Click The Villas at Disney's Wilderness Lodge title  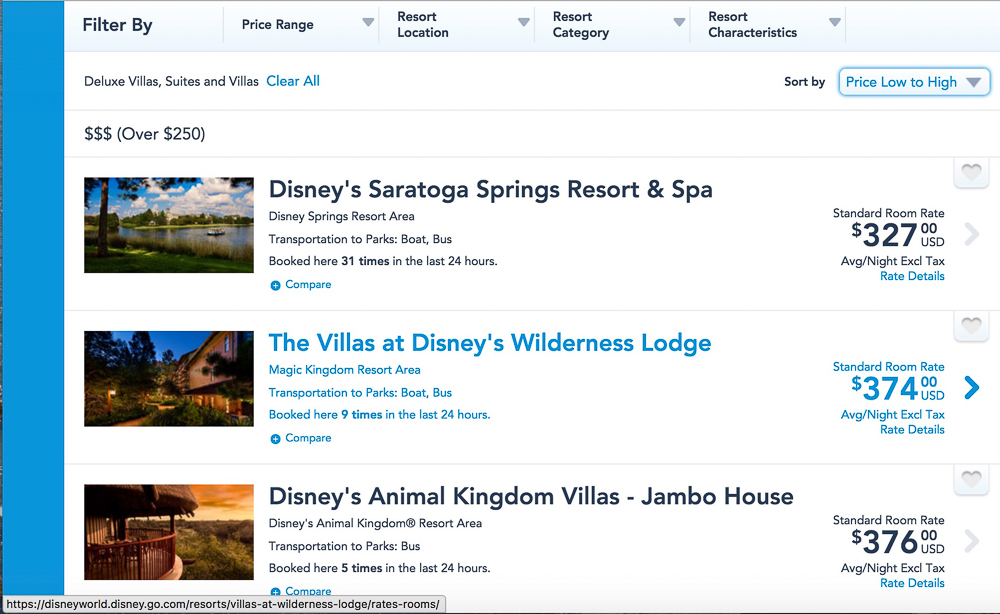pyautogui.click(x=490, y=343)
